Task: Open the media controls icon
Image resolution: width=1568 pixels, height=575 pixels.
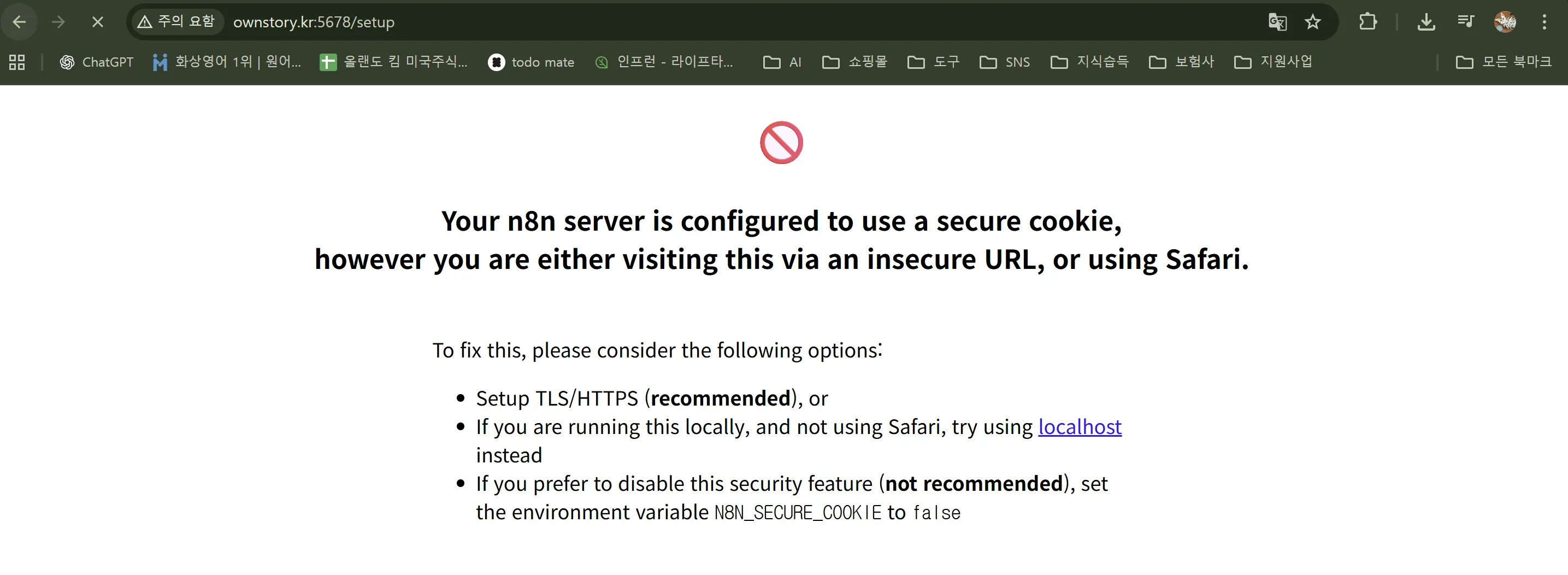Action: coord(1466,22)
